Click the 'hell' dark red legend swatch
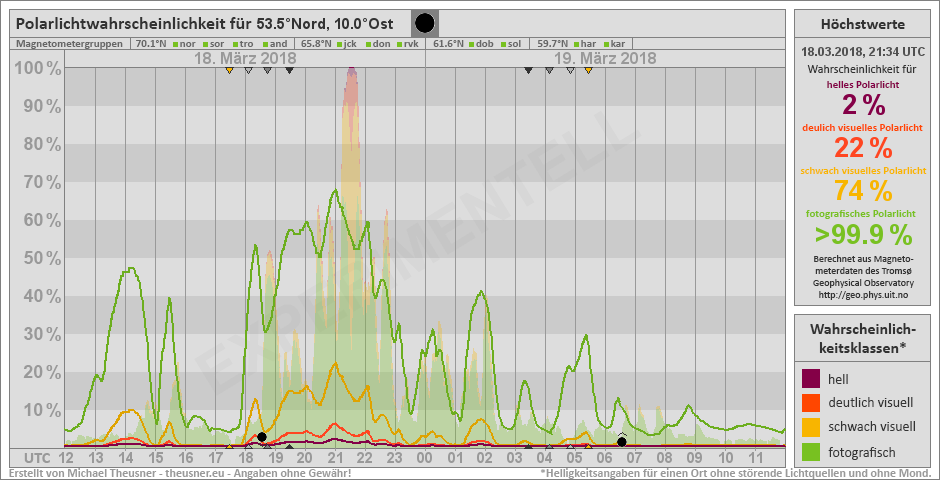 pyautogui.click(x=812, y=379)
